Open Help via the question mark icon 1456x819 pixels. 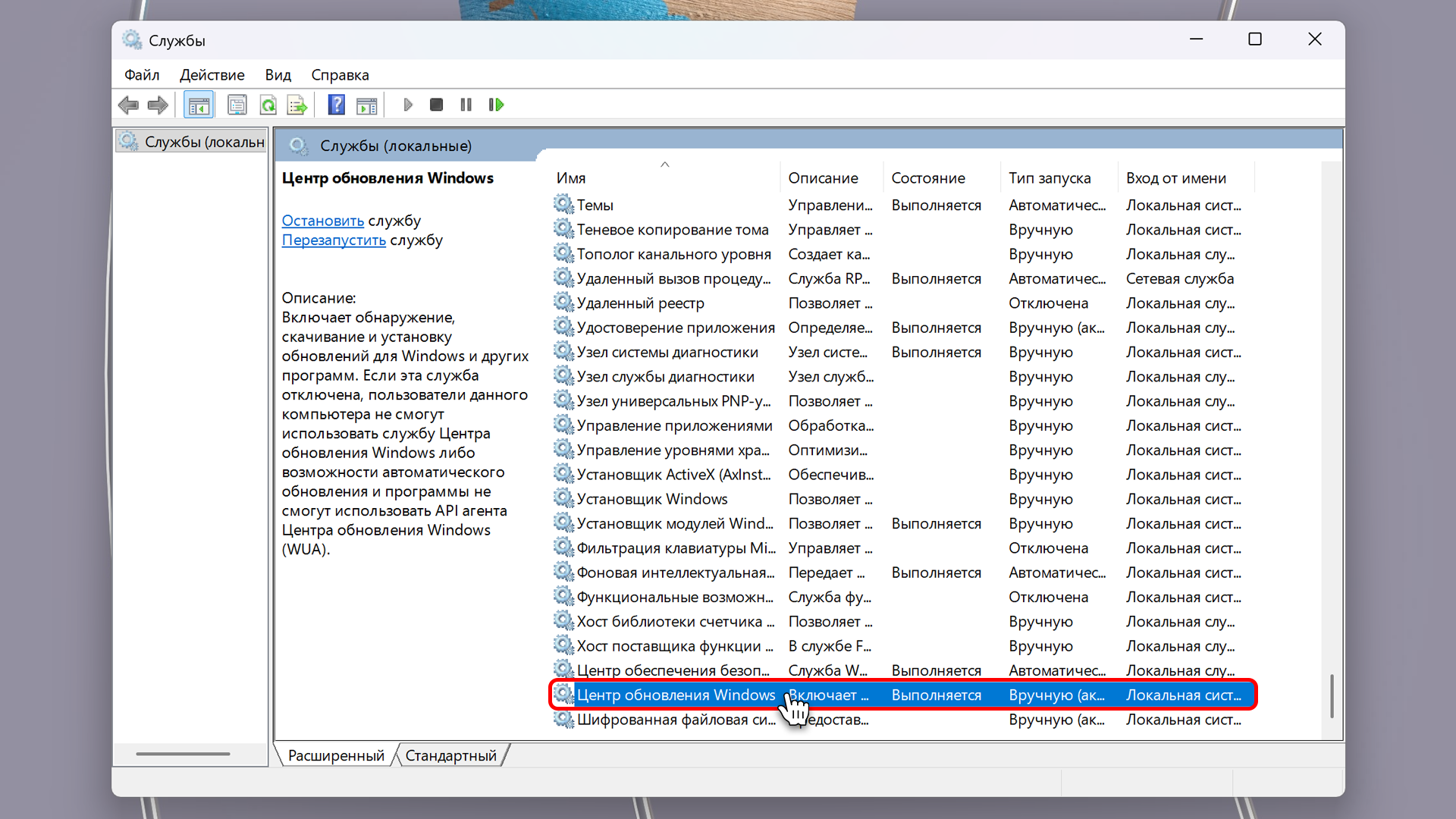click(x=336, y=105)
